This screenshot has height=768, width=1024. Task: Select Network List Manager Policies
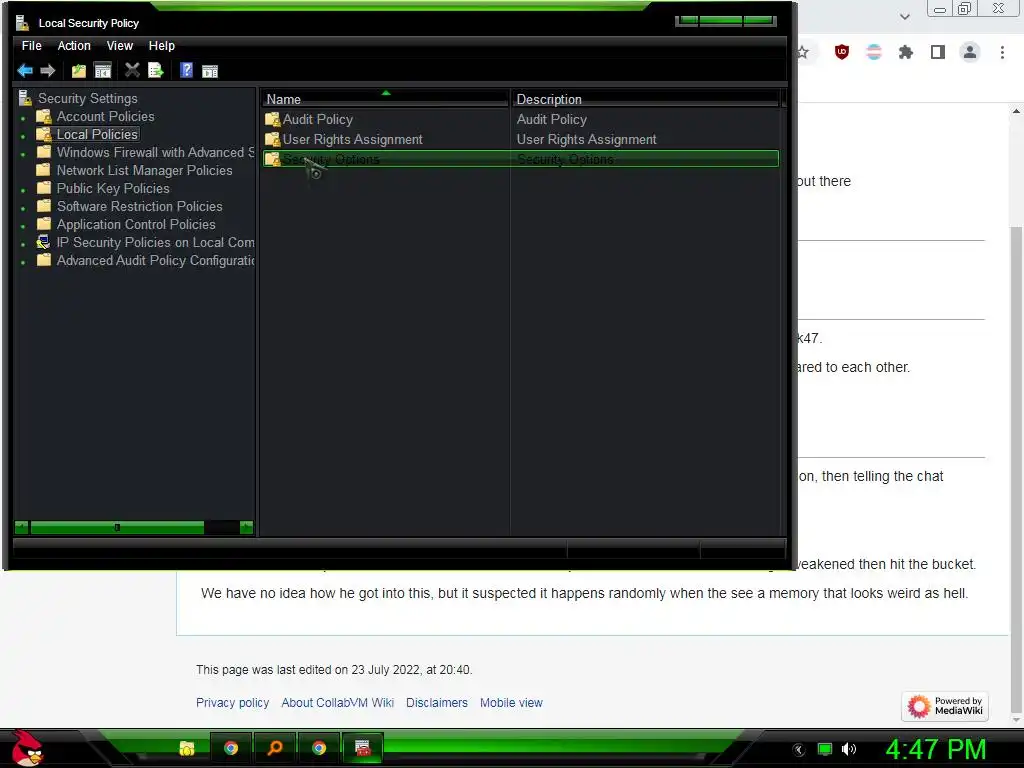[x=144, y=170]
